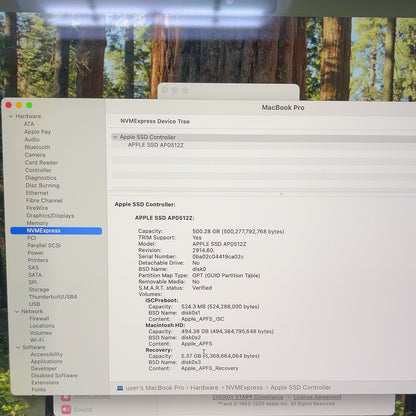Click NVMExpress in the breadcrumb path
This screenshot has height=416, width=416.
click(x=244, y=388)
